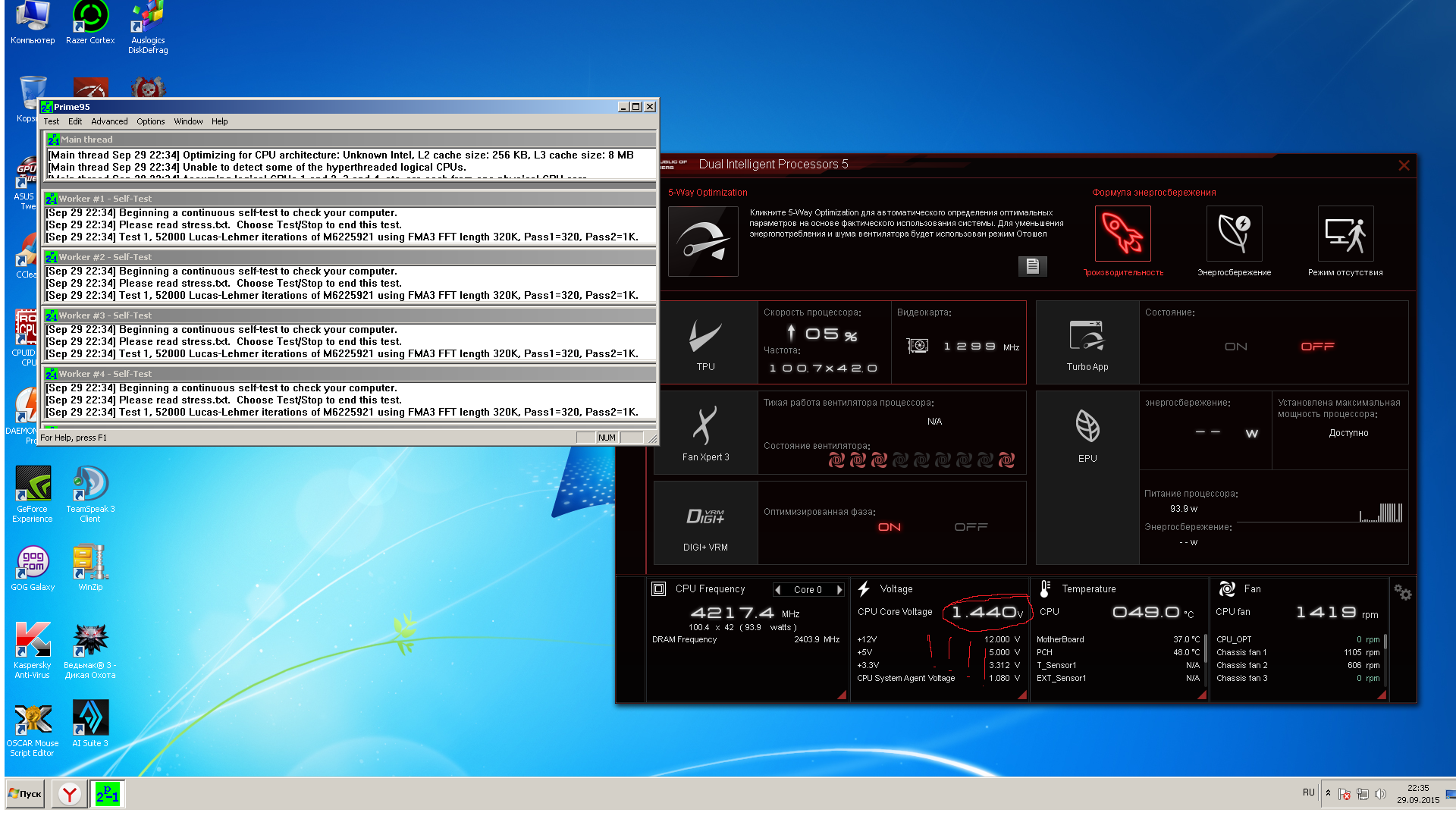Set optimized phase to OFF

pyautogui.click(x=971, y=527)
